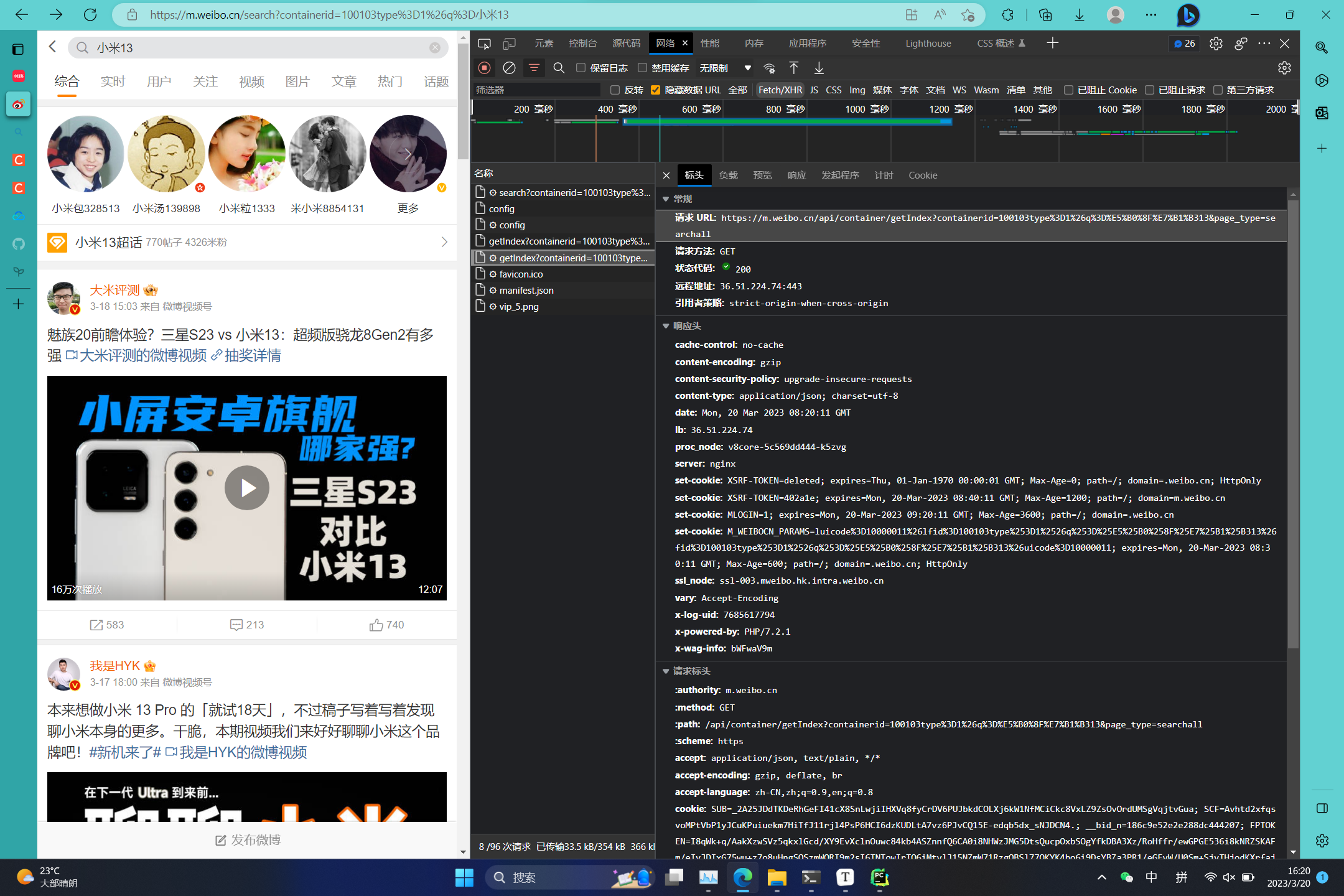Image resolution: width=1344 pixels, height=896 pixels.
Task: Refresh the browser page
Action: tap(90, 15)
